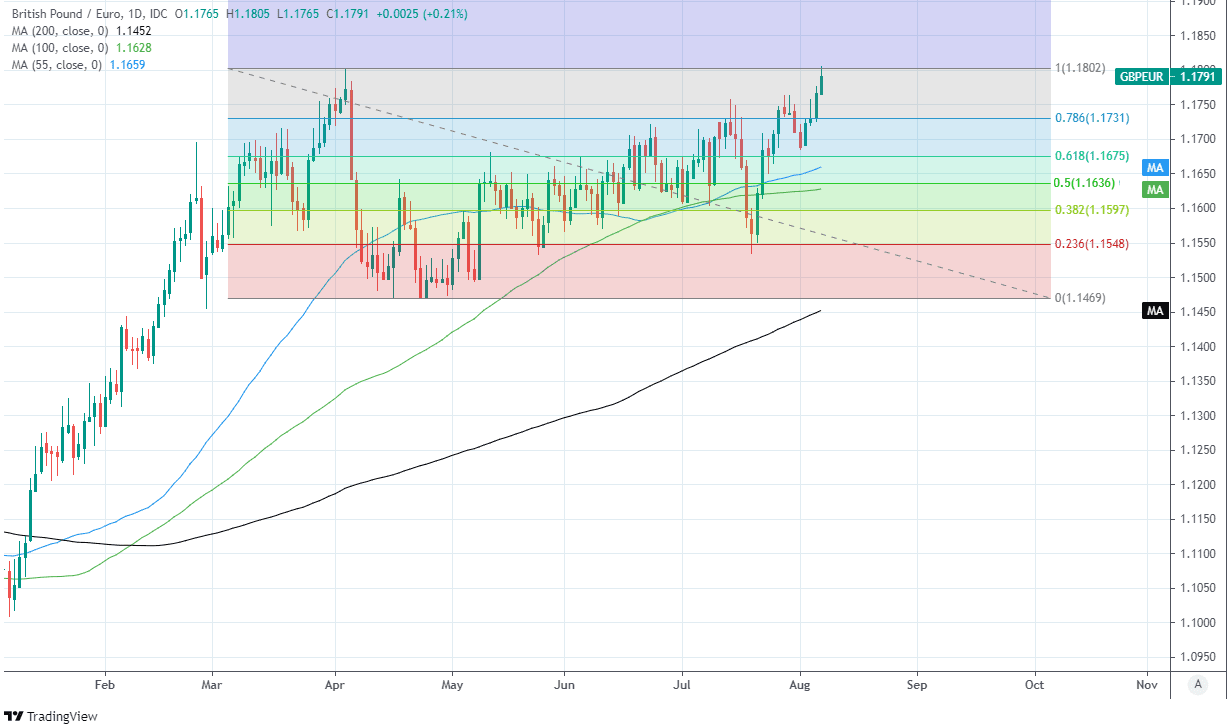
Task: Select the MA 100 indicator legend
Action: (x=60, y=48)
